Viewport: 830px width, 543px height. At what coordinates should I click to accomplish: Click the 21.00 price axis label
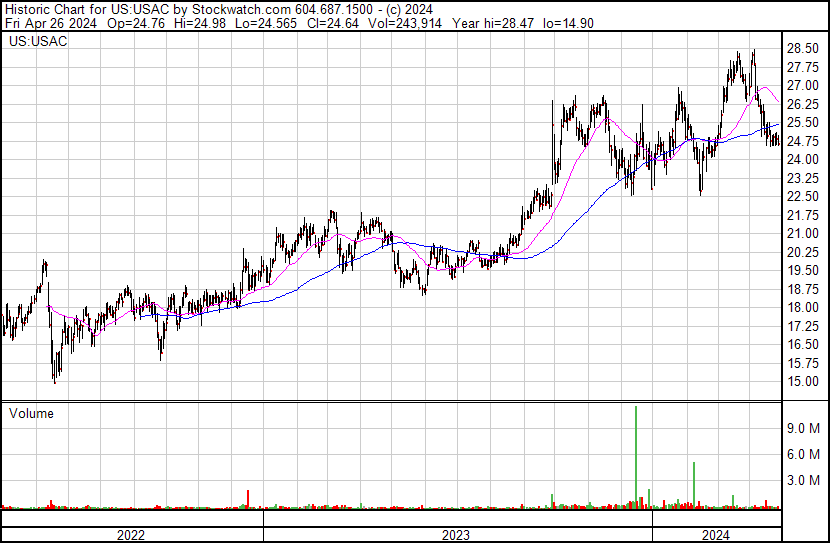tap(803, 233)
